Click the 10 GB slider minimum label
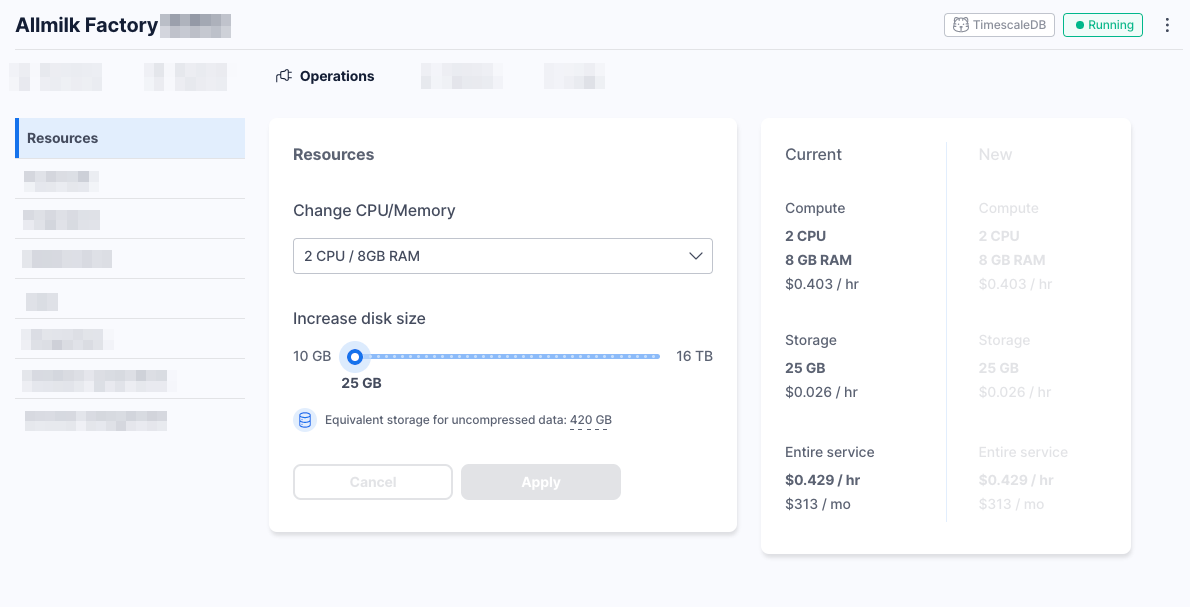 click(x=312, y=356)
